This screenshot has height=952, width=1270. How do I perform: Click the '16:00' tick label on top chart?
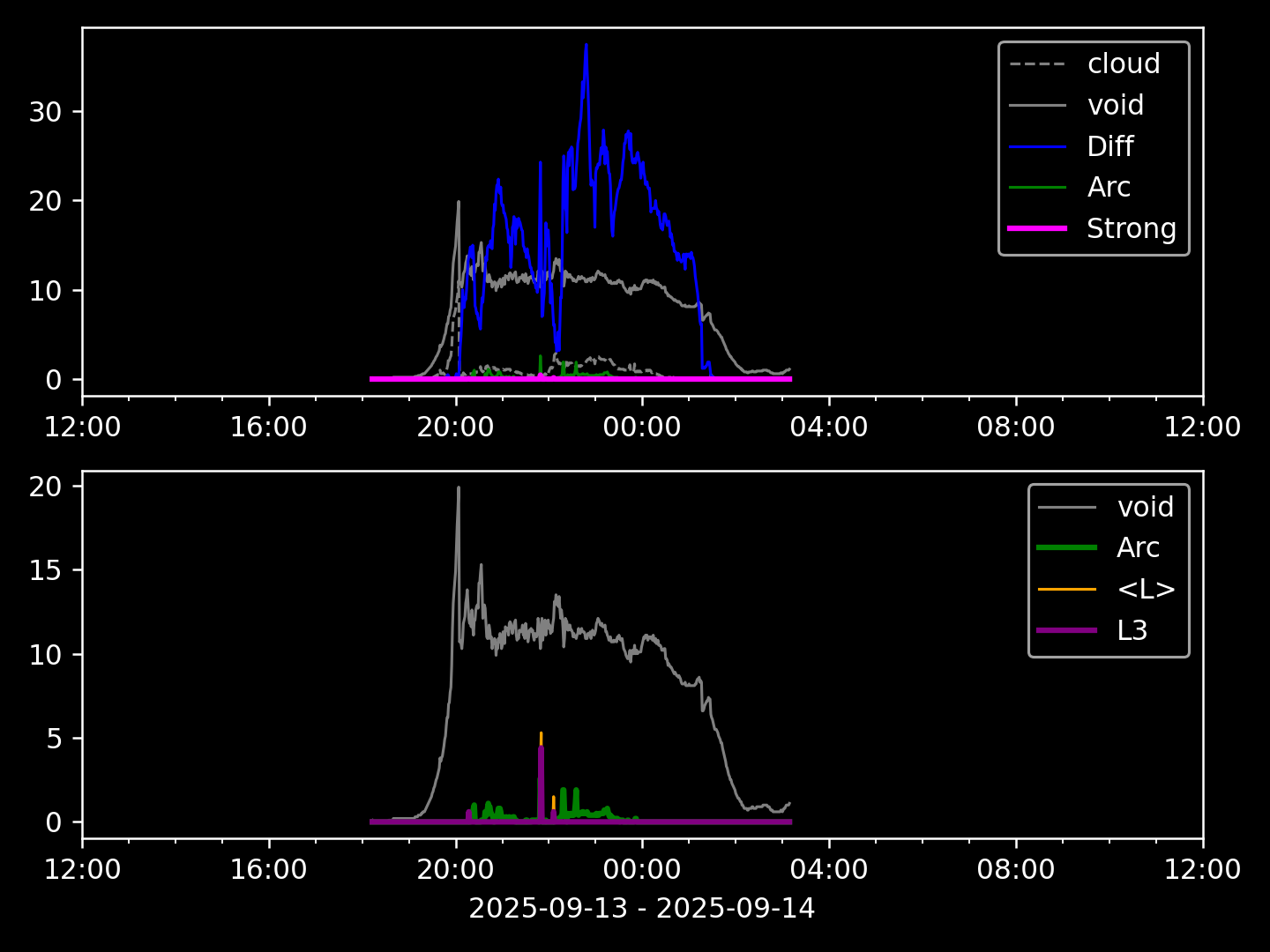coord(269,428)
